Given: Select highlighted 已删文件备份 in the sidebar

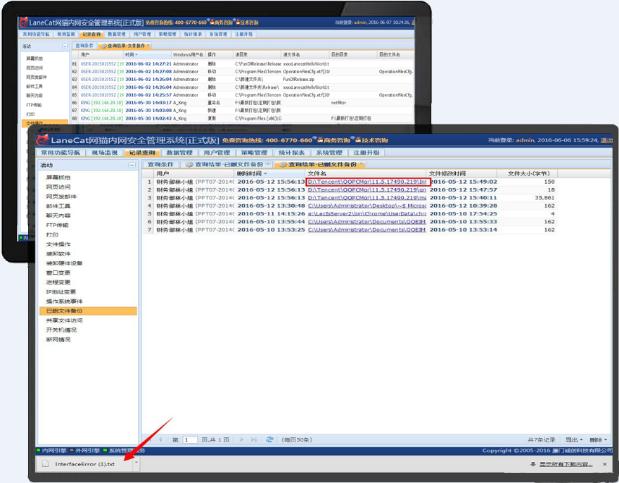Looking at the screenshot, I should (88, 311).
